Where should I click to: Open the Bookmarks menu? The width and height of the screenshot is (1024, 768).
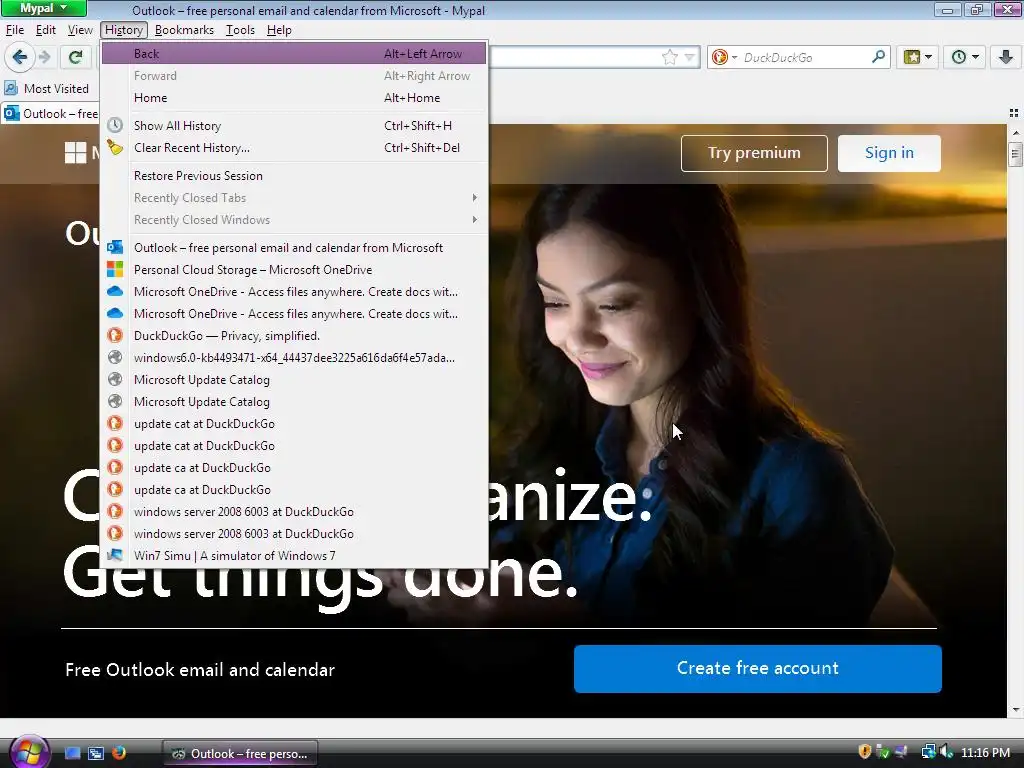[x=184, y=30]
